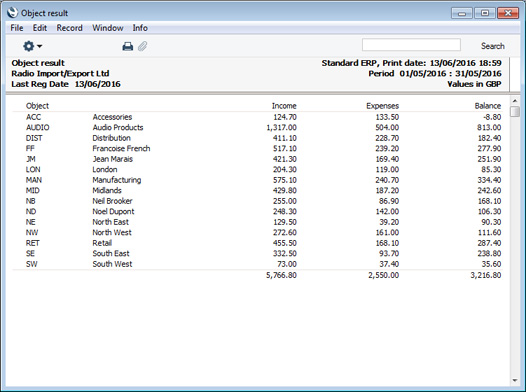Screen dimensions: 526x392
Task: Click the Distribution name
Action: 111,138
